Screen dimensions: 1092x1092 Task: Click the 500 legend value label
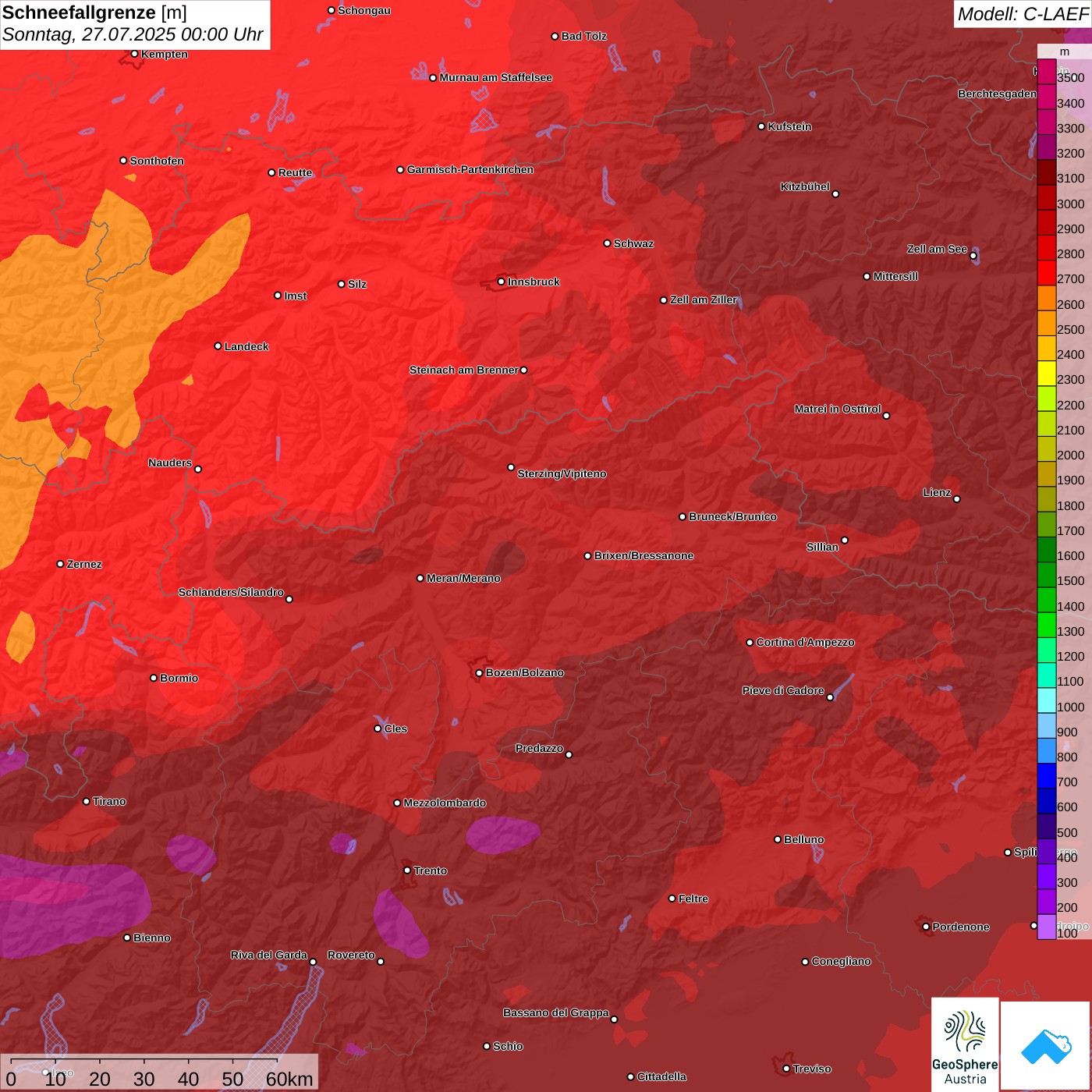pyautogui.click(x=1068, y=833)
